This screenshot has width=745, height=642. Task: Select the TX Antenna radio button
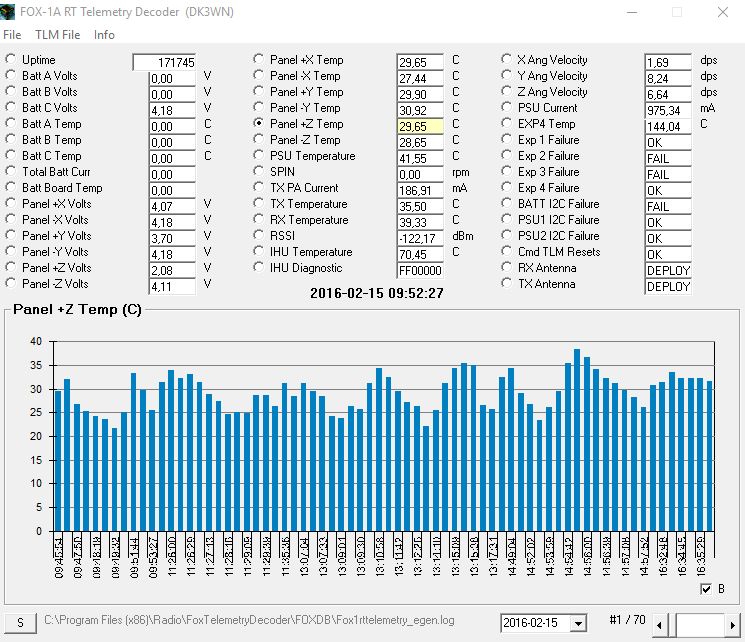(506, 283)
